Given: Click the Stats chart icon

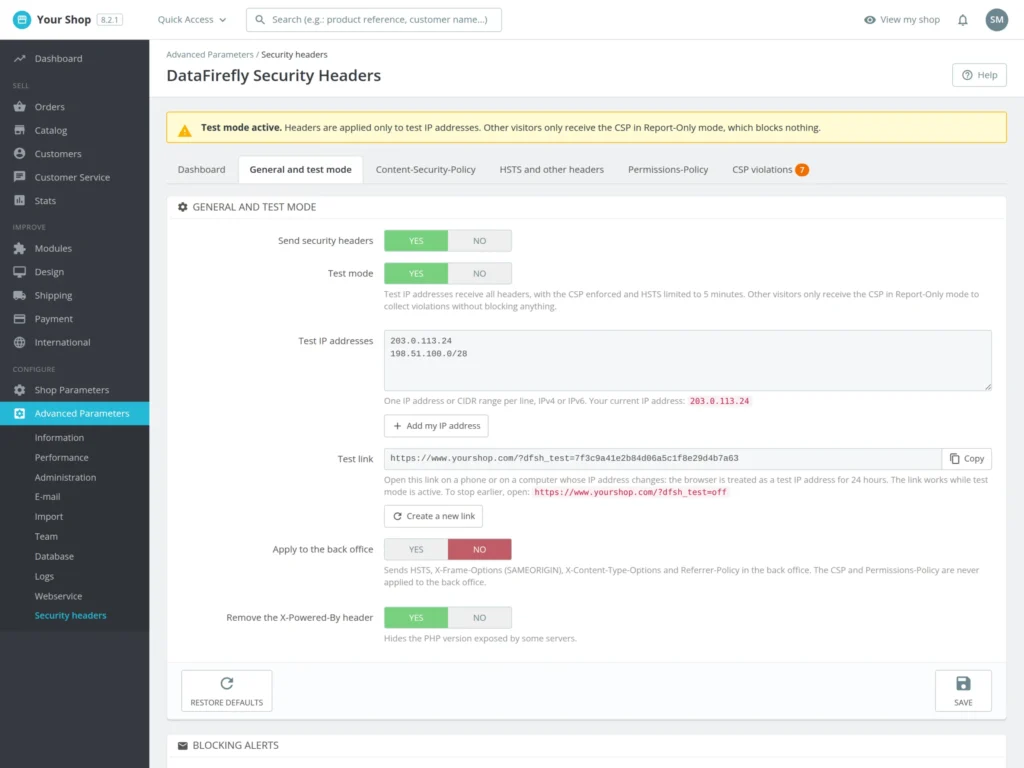Looking at the screenshot, I should pos(20,200).
